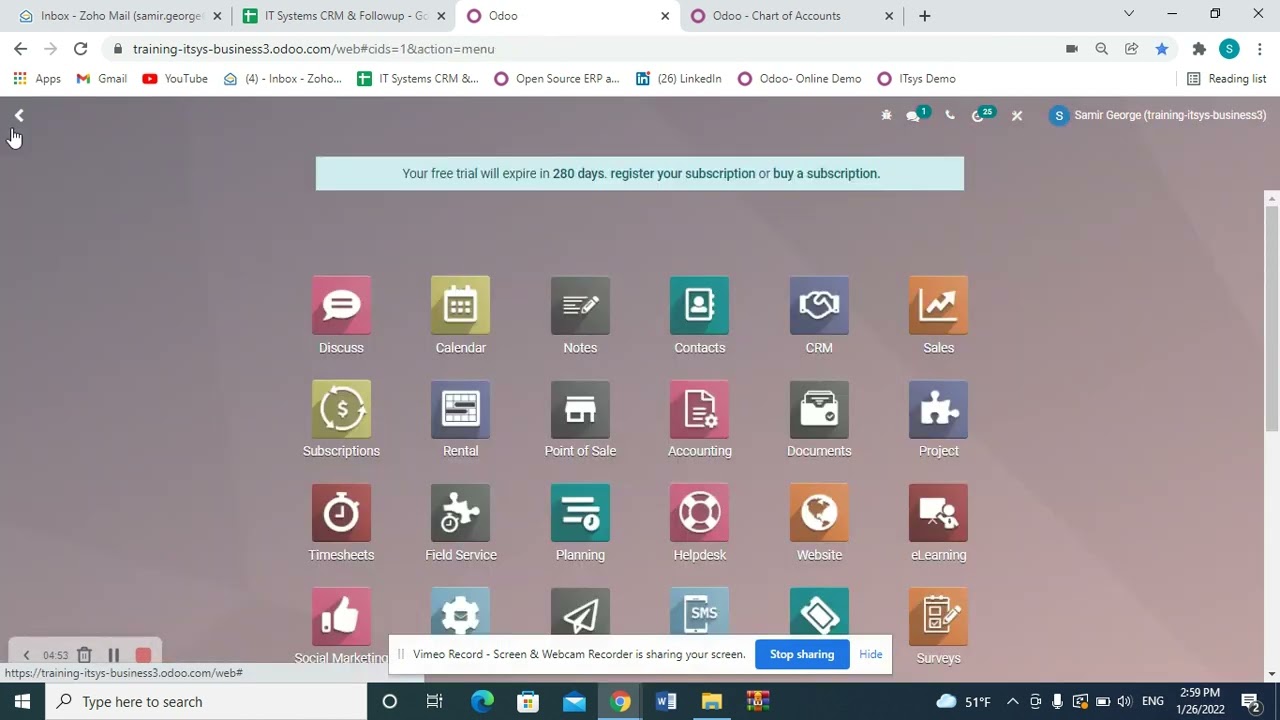This screenshot has height=720, width=1280.
Task: Go back in browser history
Action: (x=21, y=49)
